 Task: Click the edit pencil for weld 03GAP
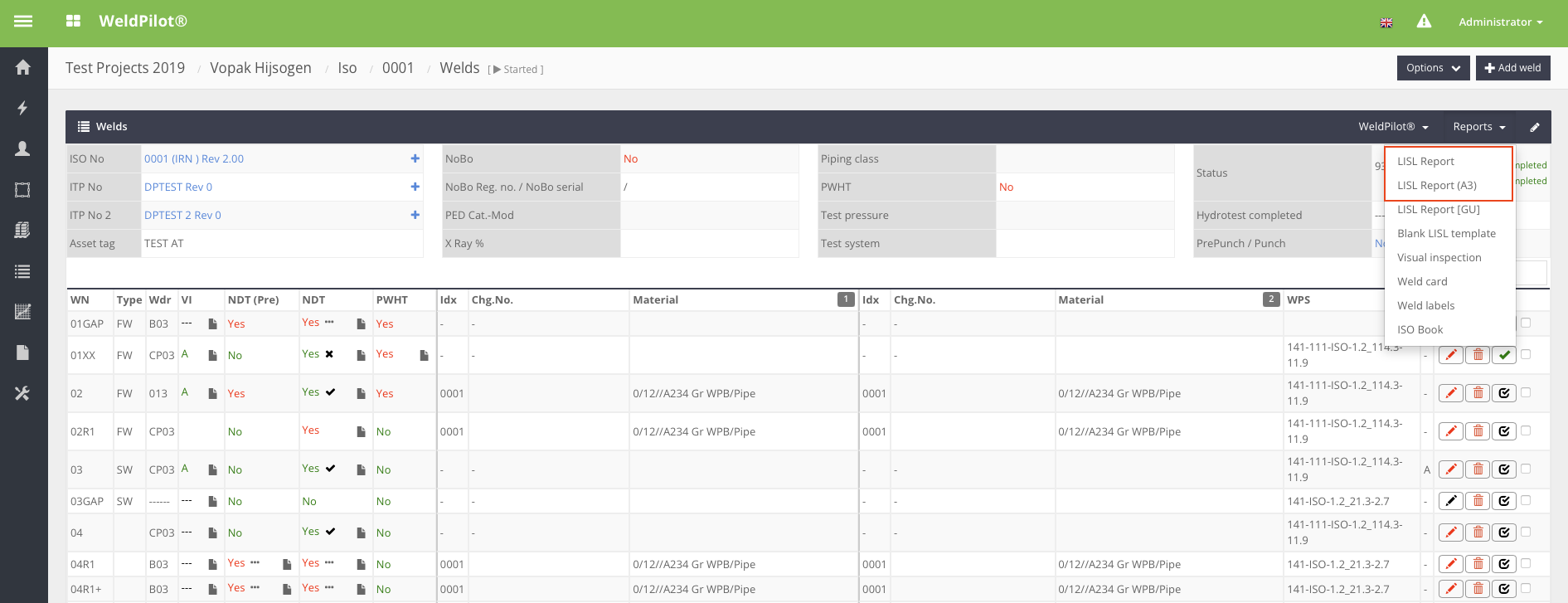[x=1450, y=501]
